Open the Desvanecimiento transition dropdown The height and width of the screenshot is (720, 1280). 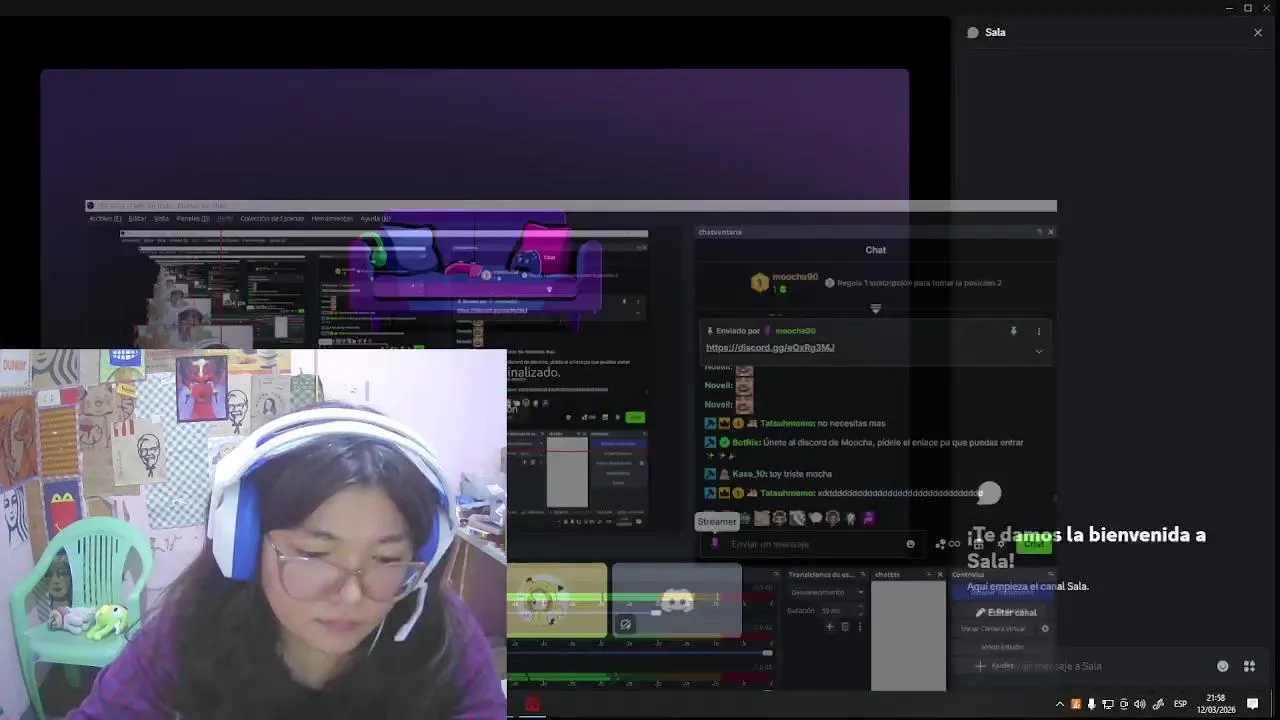826,592
